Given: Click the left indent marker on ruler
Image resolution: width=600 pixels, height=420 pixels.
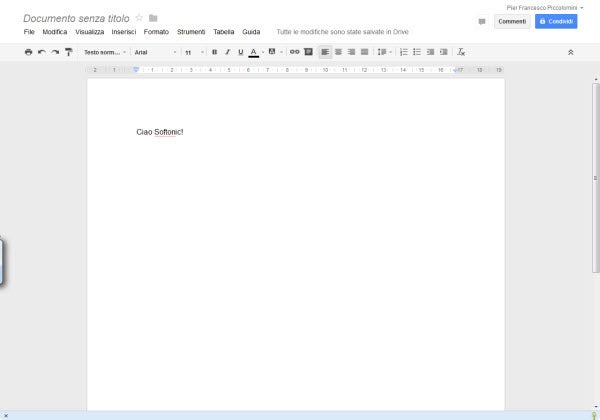Looking at the screenshot, I should click(x=136, y=70).
